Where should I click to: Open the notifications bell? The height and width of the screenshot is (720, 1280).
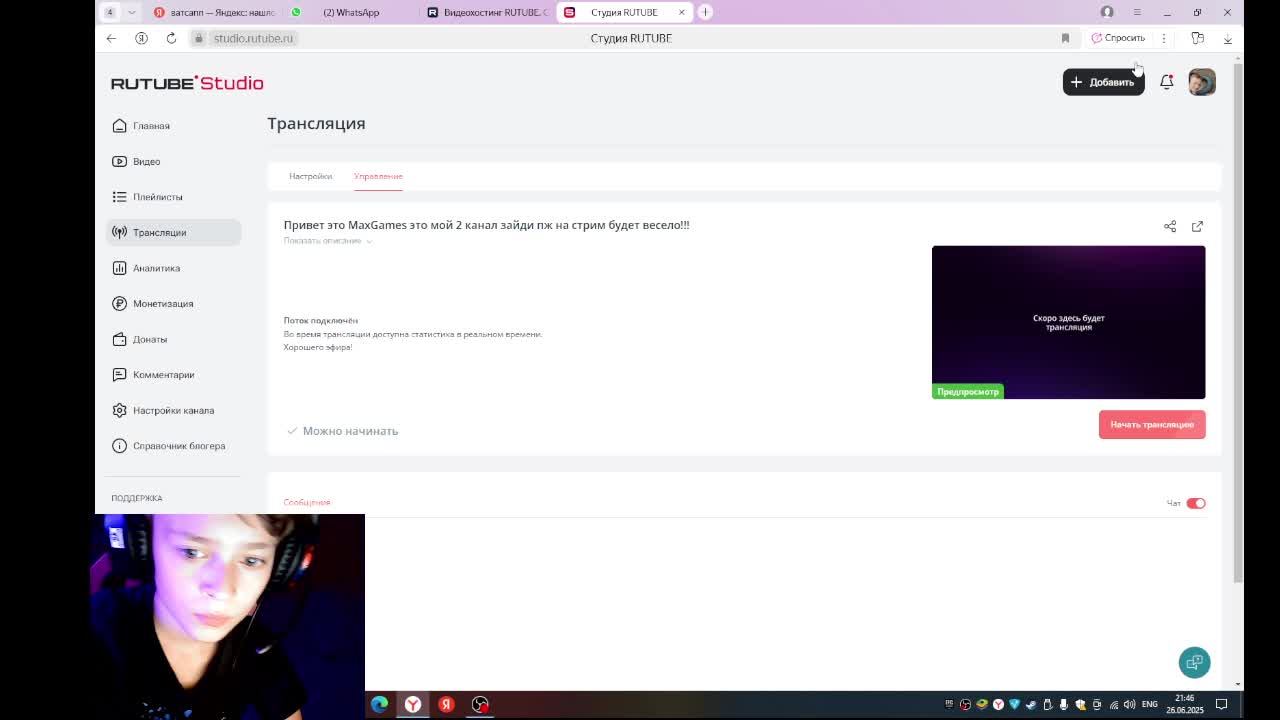(1166, 82)
